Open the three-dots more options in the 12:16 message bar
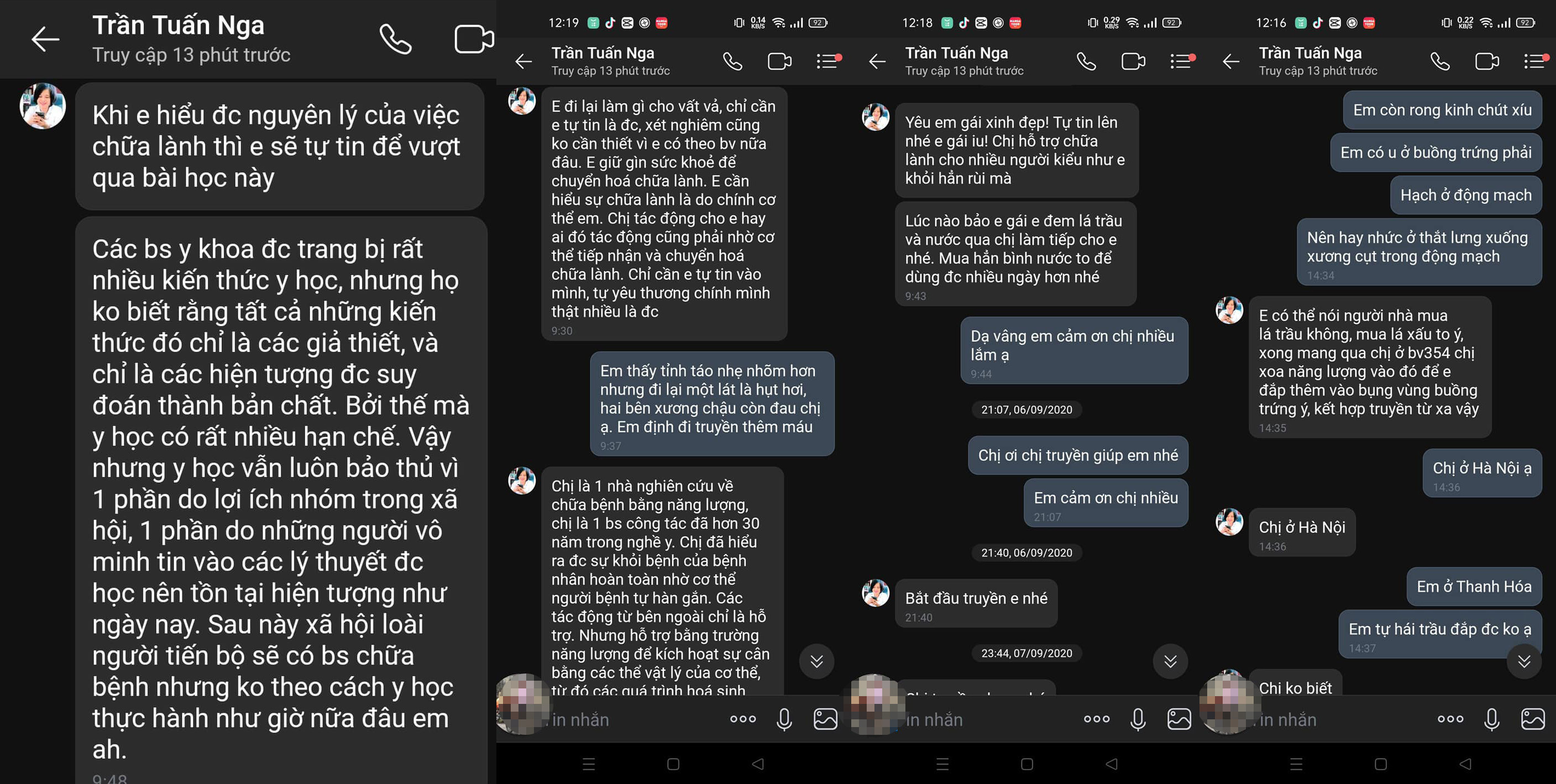Screen dimensions: 1556x784 [x=1450, y=719]
